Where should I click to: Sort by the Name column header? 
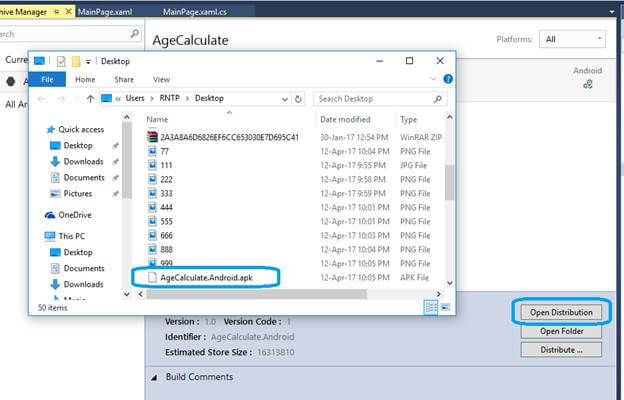pyautogui.click(x=157, y=119)
